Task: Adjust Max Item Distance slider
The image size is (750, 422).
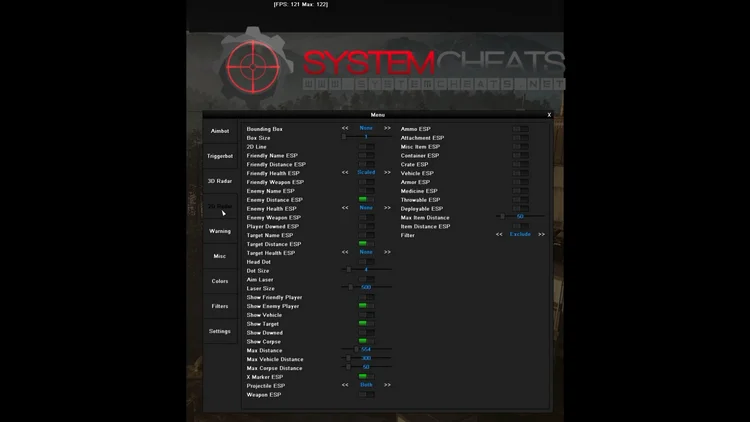Action: click(x=520, y=217)
